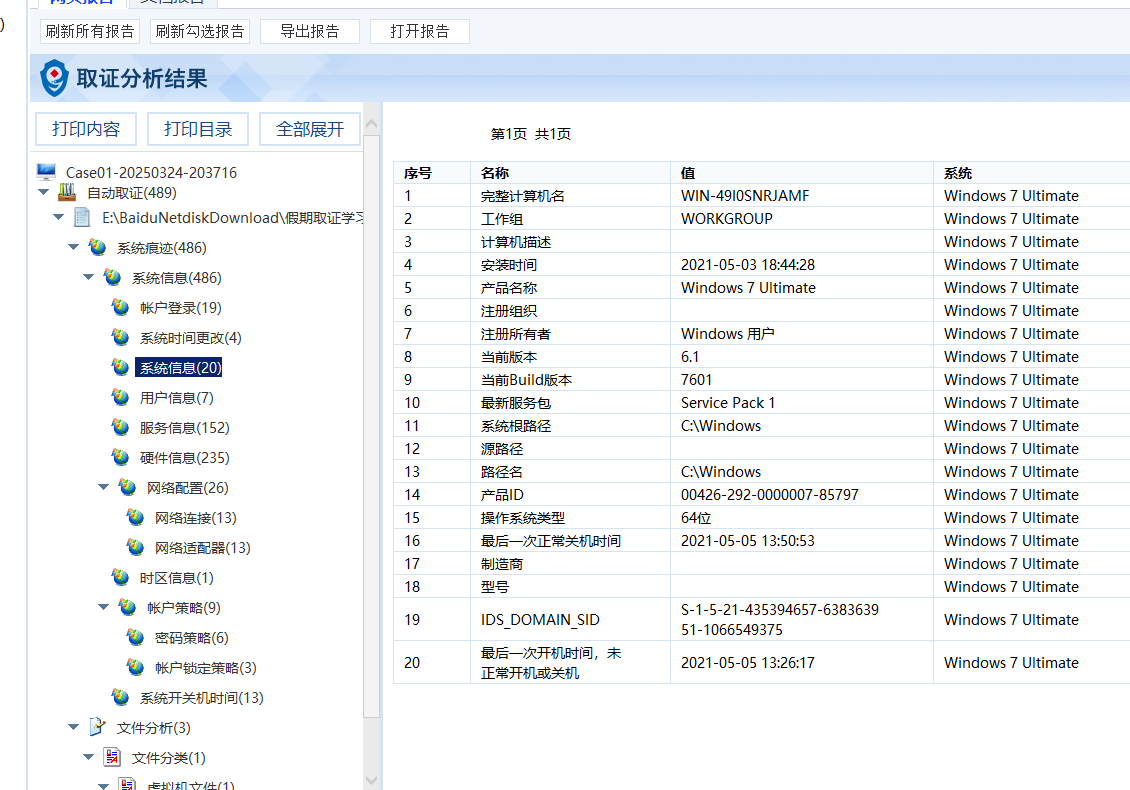
Task: Select the 系统时间更改(4) tree item
Action: click(x=190, y=338)
